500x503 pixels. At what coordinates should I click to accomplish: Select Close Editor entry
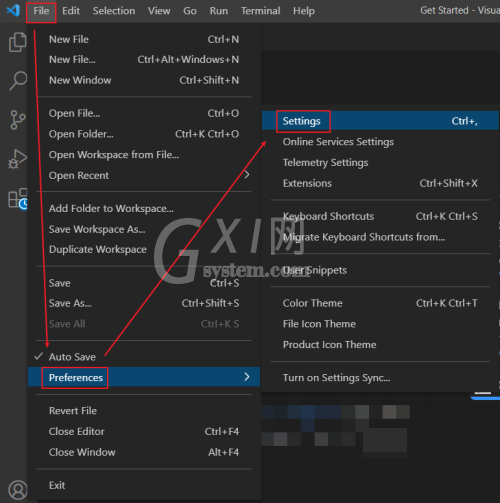144,431
